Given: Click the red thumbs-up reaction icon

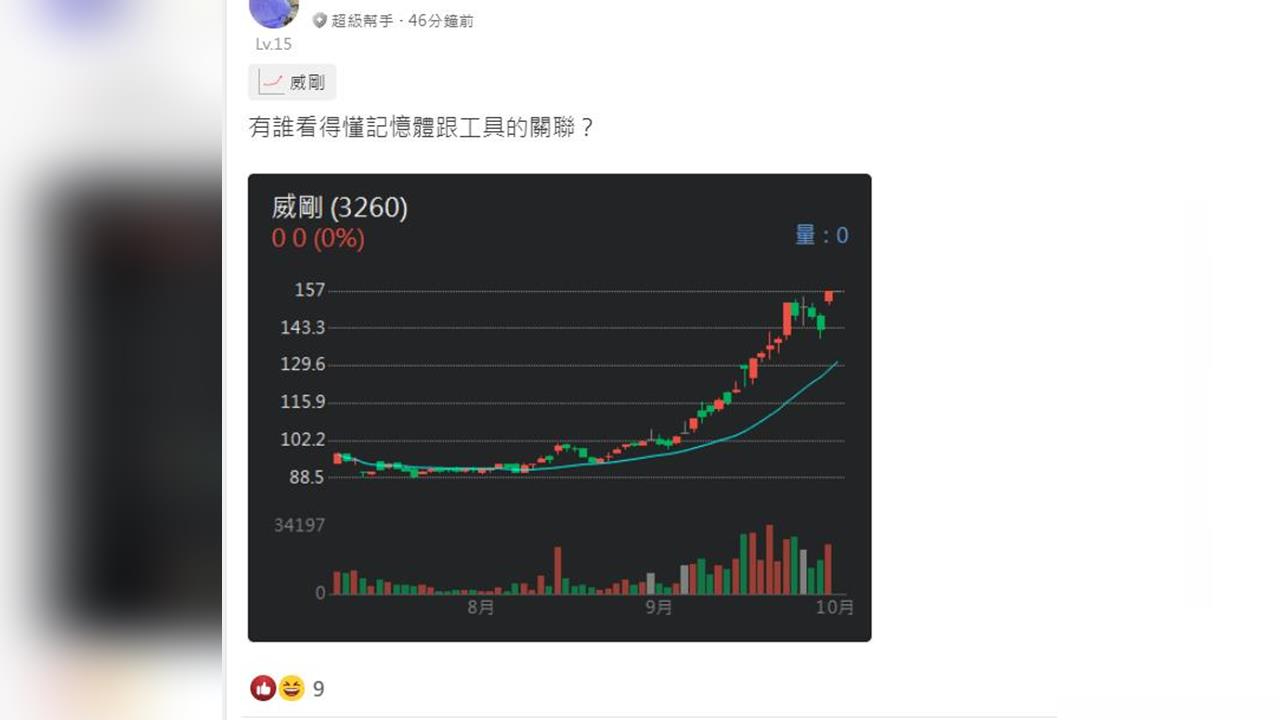Looking at the screenshot, I should tap(263, 688).
